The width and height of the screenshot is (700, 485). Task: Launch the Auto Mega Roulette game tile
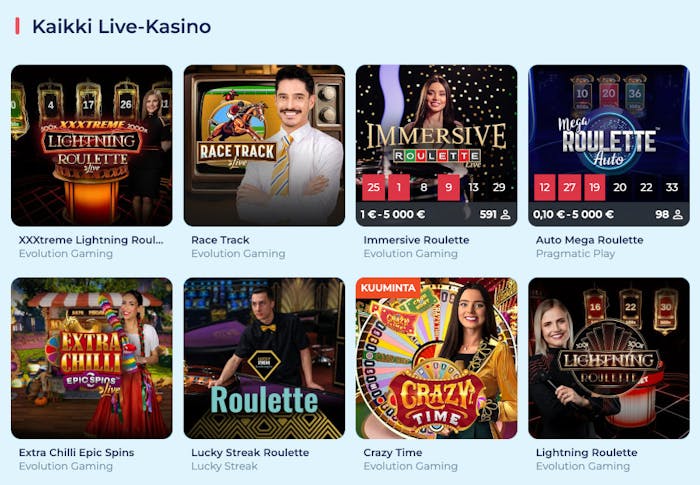click(x=609, y=145)
